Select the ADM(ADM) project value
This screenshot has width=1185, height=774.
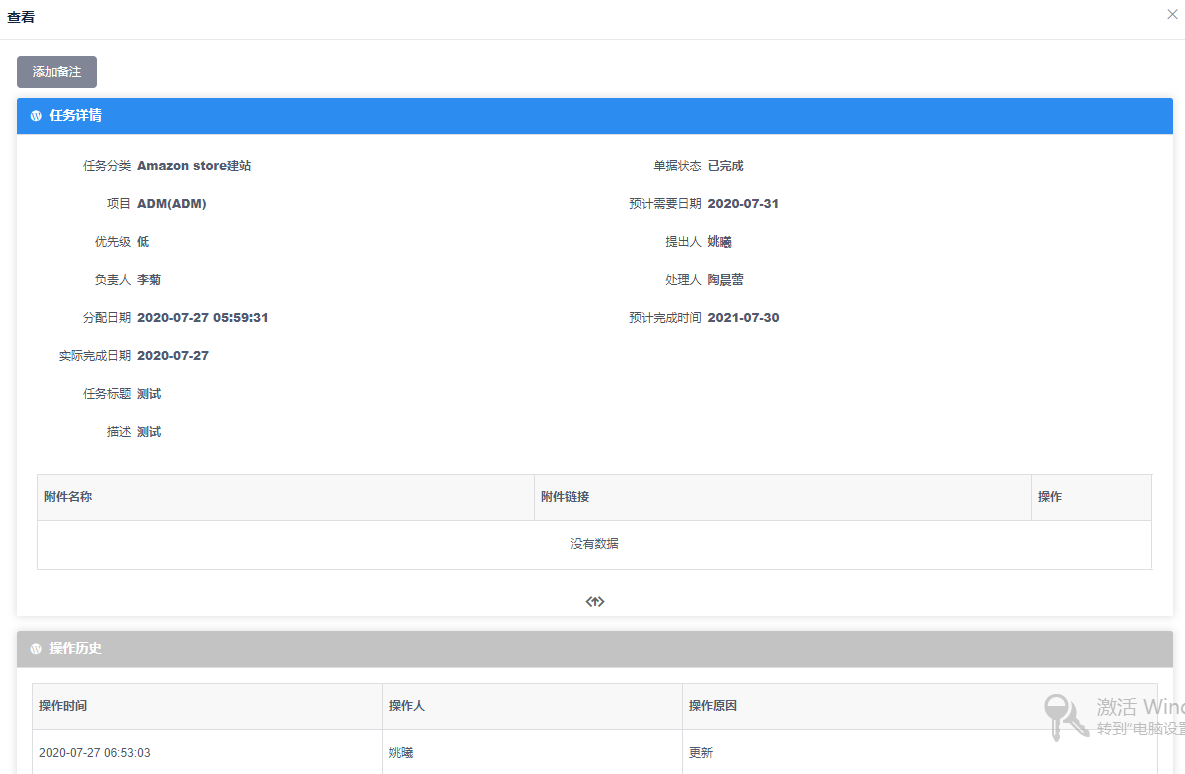(172, 203)
